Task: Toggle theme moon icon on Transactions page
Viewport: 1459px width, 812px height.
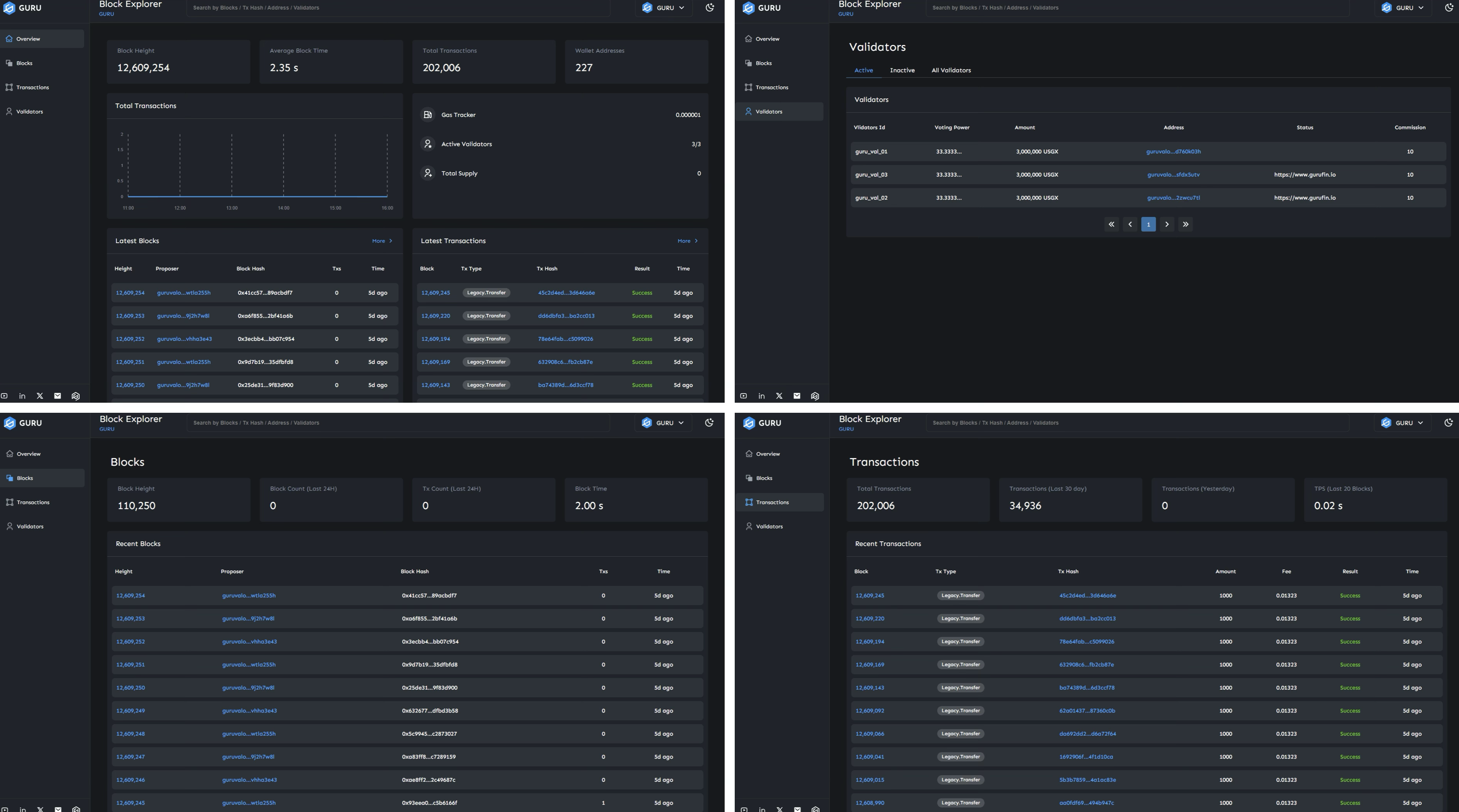Action: click(1449, 422)
